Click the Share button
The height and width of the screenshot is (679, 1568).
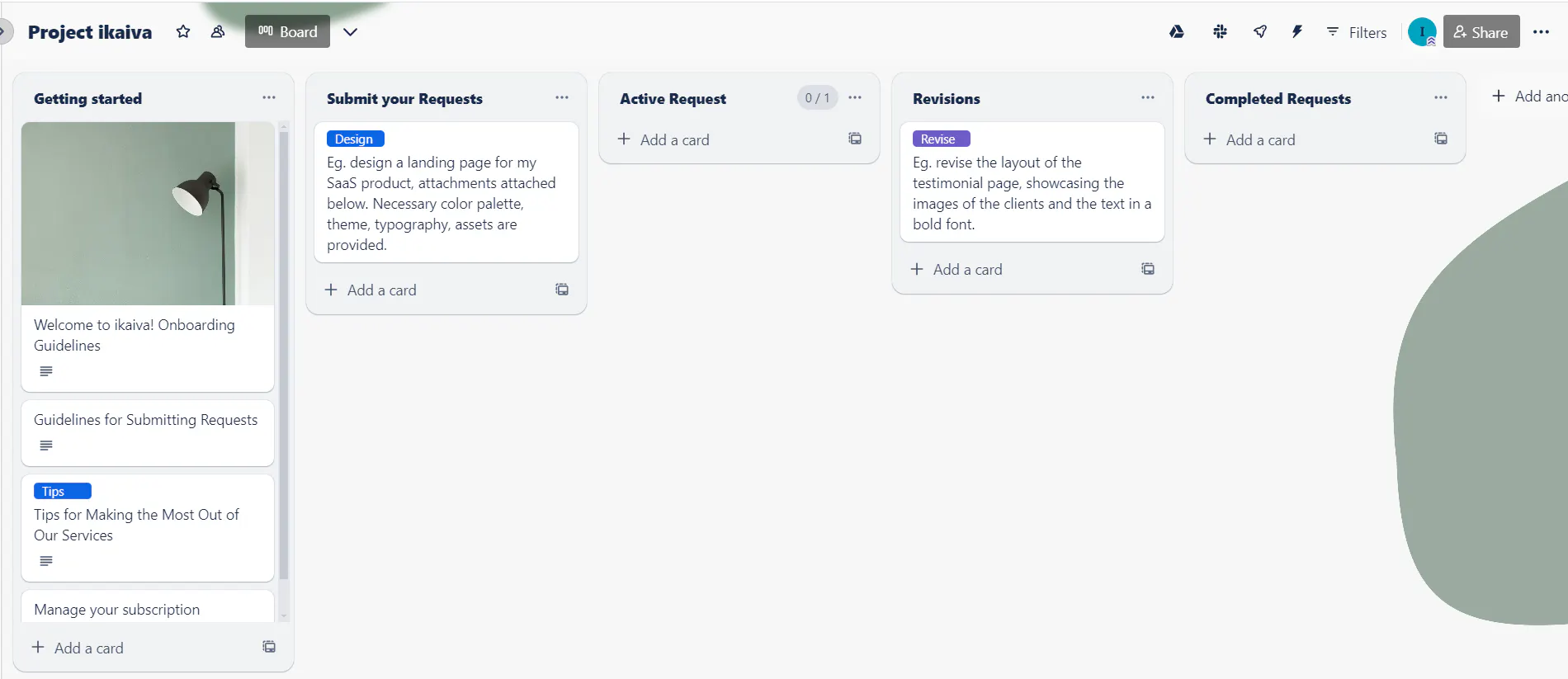[1481, 31]
